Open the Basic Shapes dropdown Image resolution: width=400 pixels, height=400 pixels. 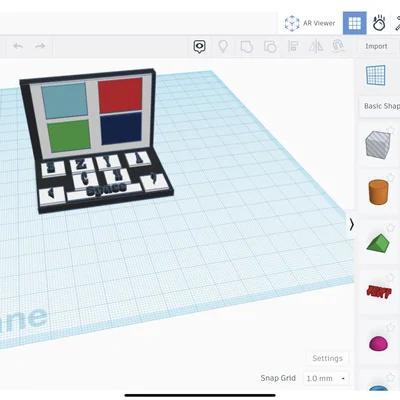tap(380, 106)
